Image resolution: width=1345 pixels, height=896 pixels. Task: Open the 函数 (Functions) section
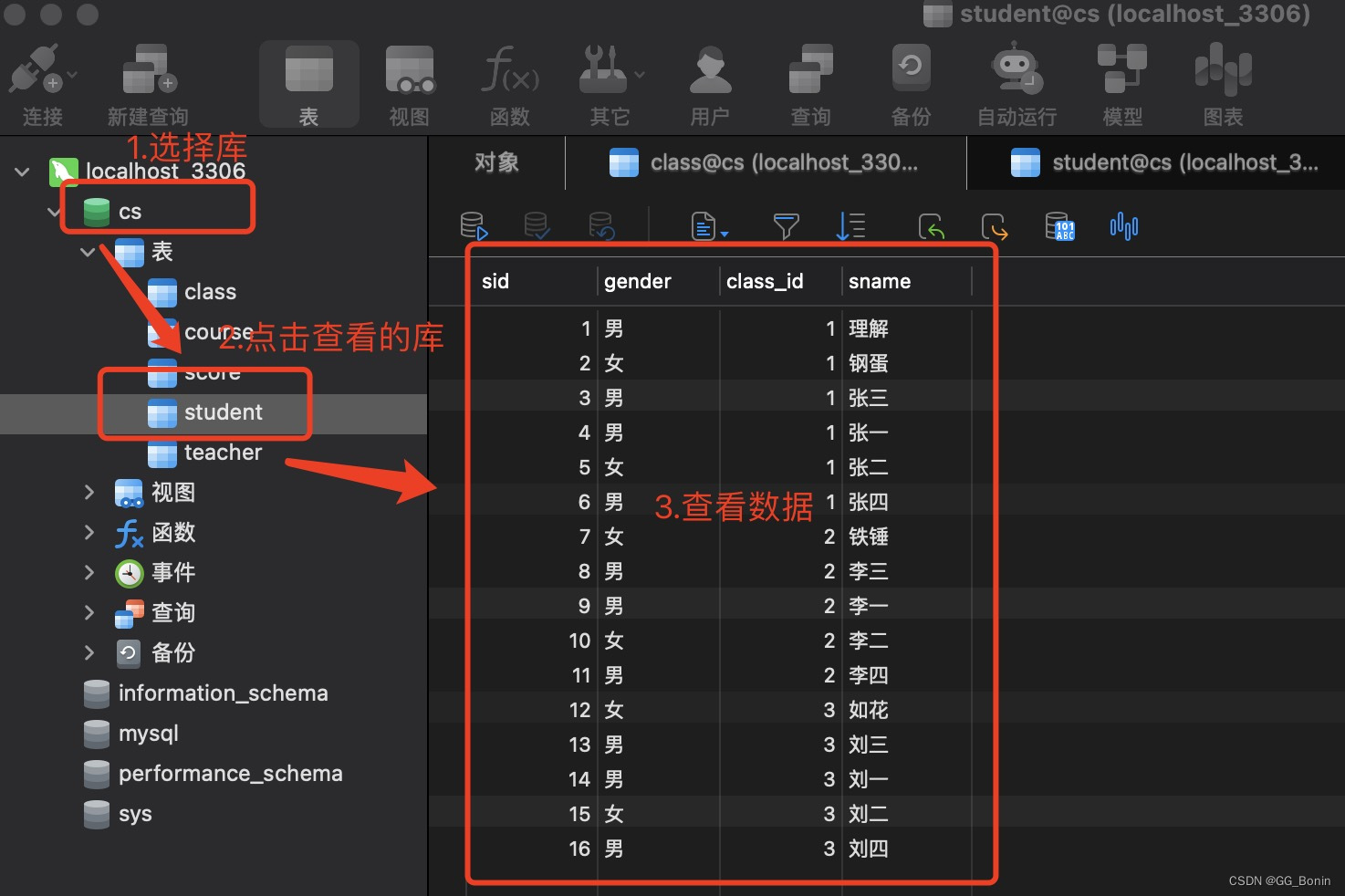tap(509, 82)
